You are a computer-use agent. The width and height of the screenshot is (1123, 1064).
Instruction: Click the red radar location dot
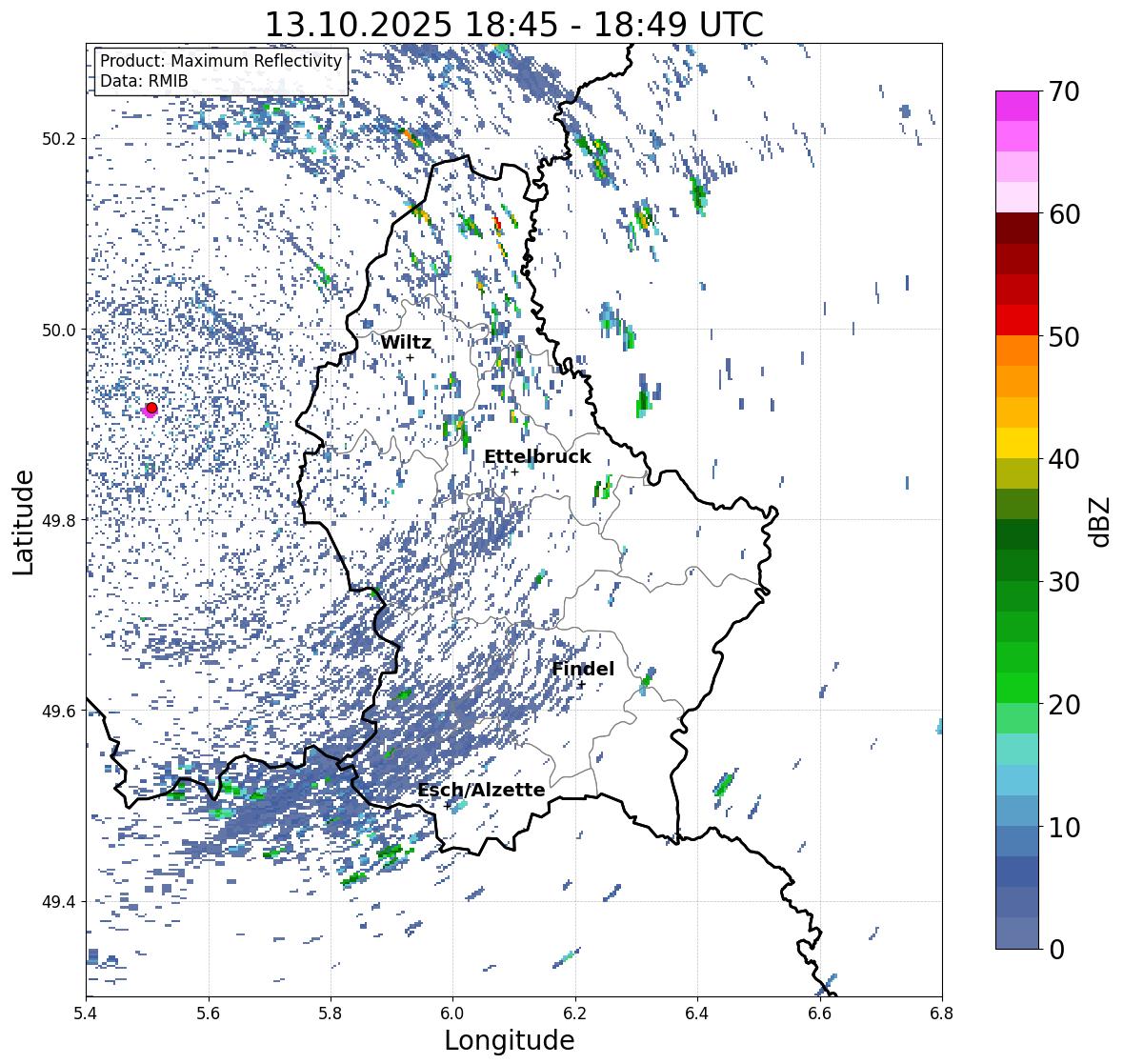click(x=151, y=408)
